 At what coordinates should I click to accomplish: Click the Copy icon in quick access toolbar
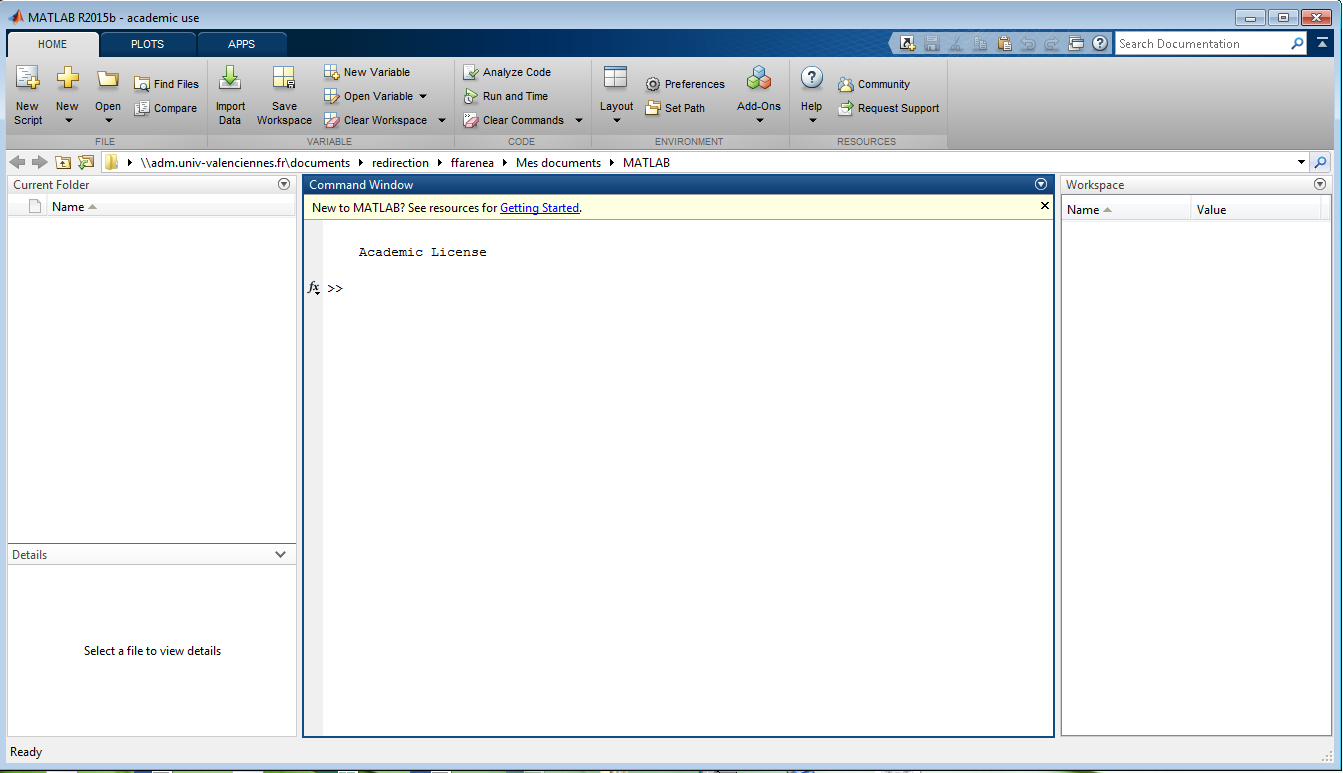point(980,43)
